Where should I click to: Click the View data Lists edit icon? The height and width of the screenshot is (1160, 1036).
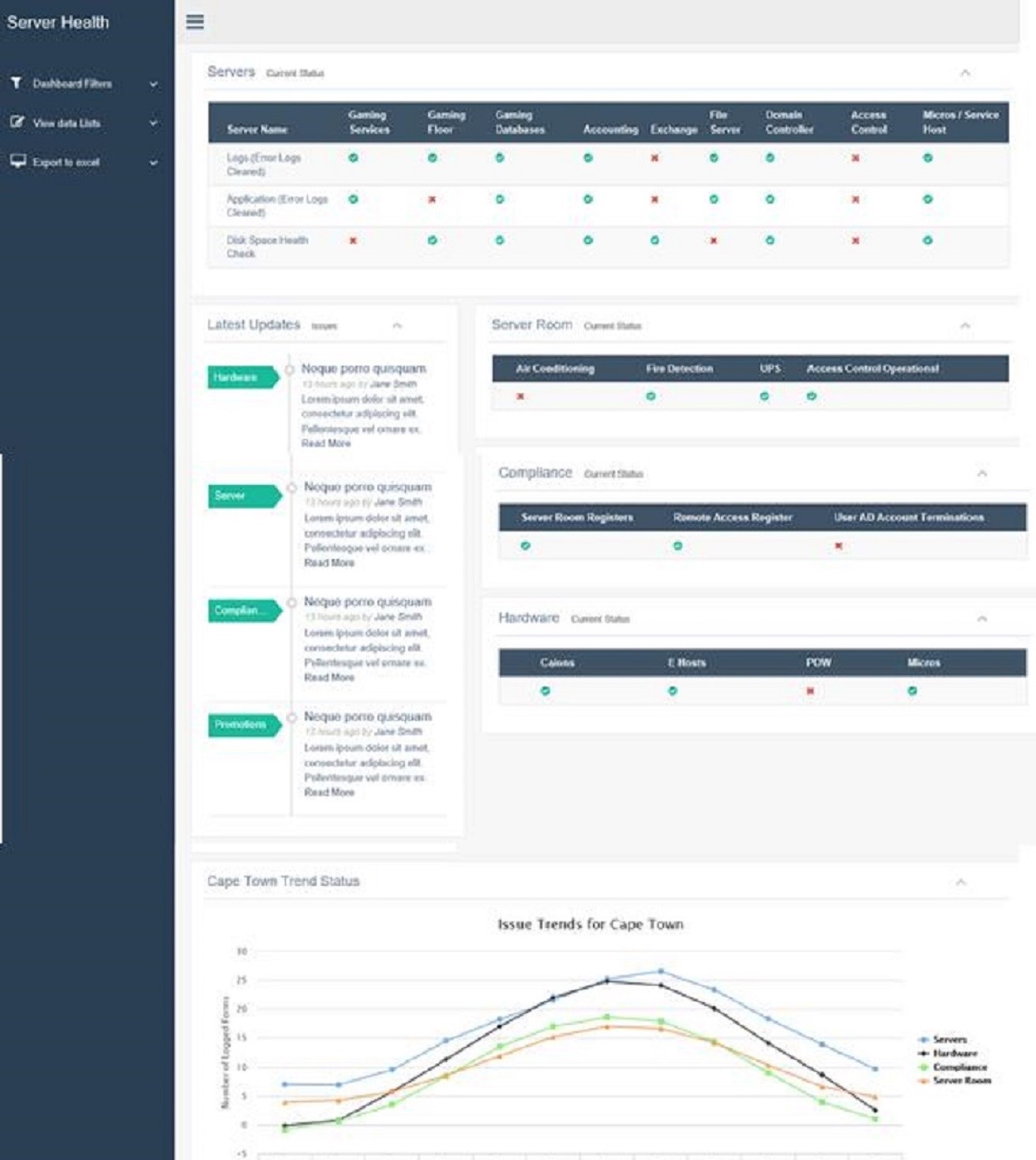[x=17, y=122]
